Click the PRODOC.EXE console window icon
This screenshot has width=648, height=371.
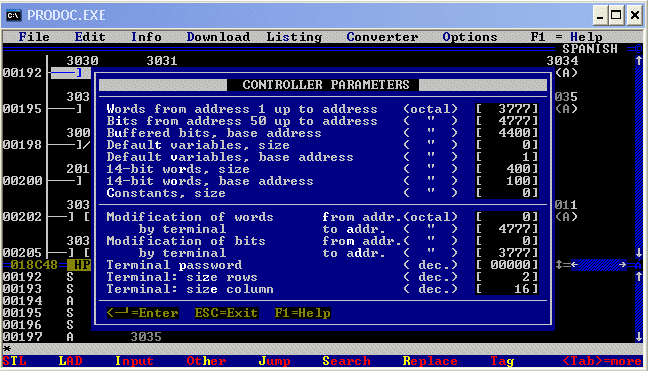[x=13, y=15]
